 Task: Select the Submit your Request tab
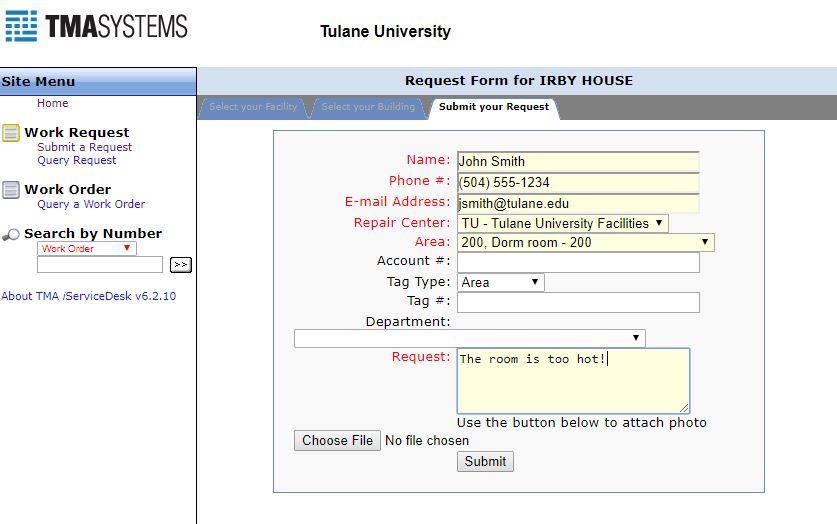[x=494, y=107]
